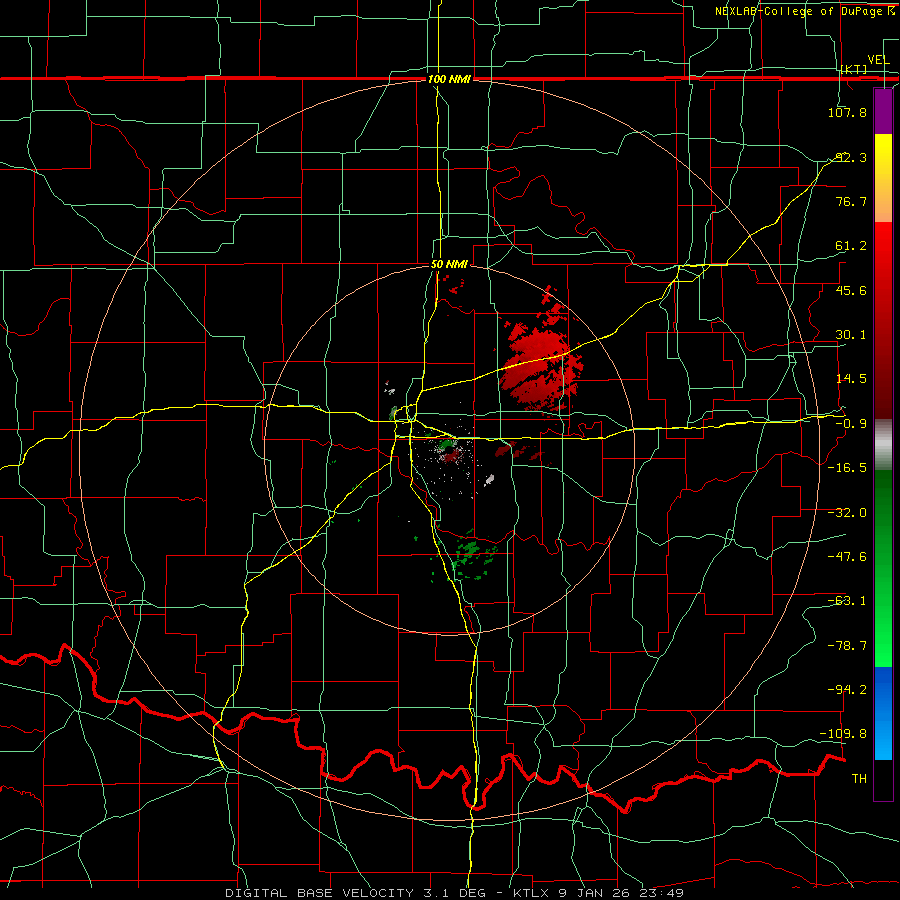Pick the red segment of the color bar
The height and width of the screenshot is (900, 900).
(x=883, y=320)
